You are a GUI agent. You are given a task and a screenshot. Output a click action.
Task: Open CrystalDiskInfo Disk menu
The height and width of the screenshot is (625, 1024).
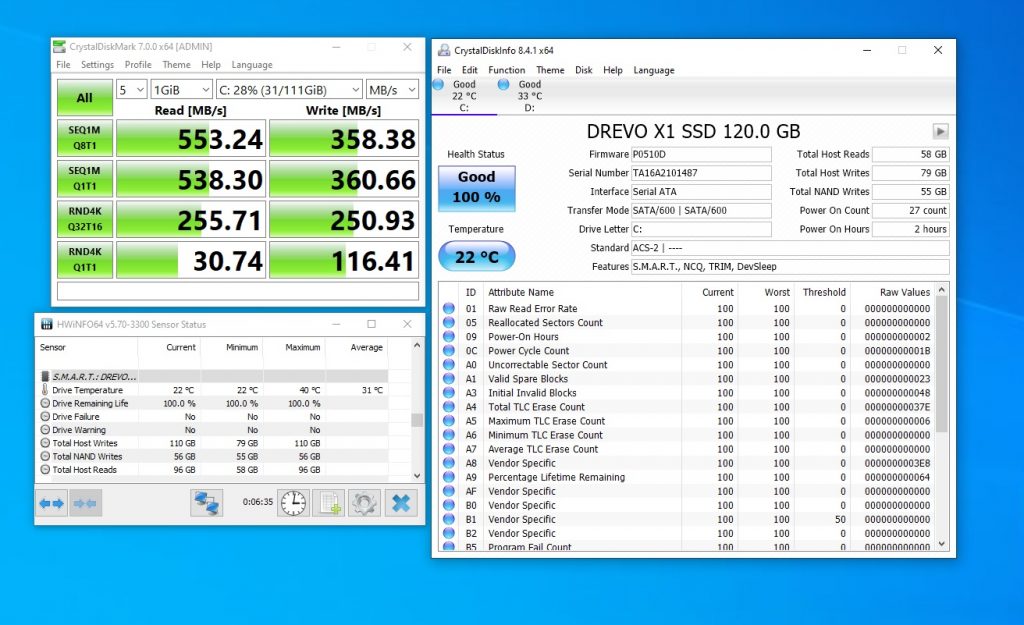tap(584, 70)
